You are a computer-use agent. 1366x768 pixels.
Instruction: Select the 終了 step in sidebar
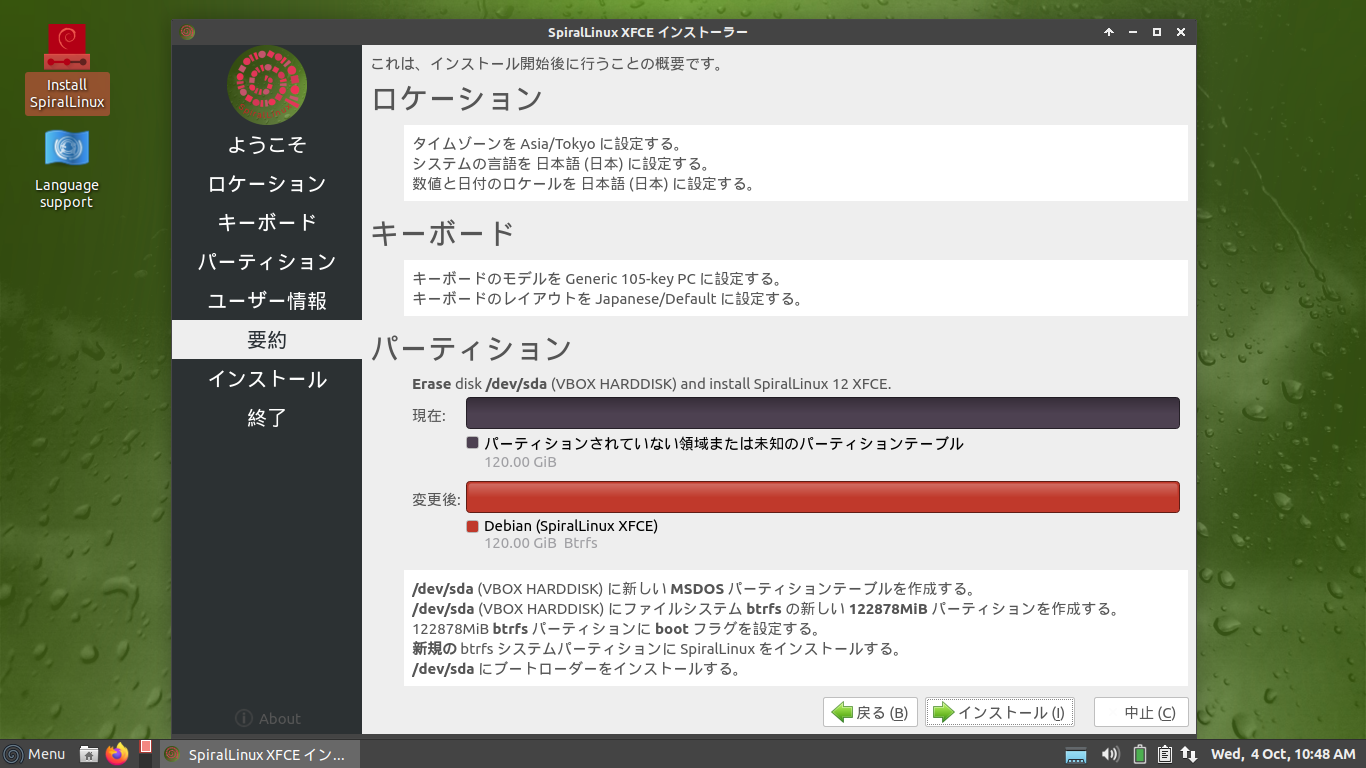coord(267,418)
